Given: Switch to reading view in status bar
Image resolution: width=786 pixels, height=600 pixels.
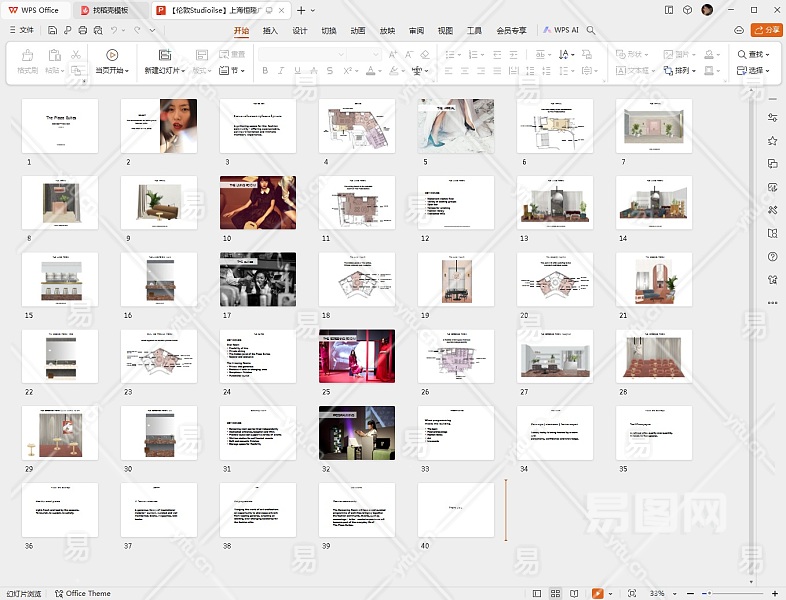Looking at the screenshot, I should (x=575, y=593).
